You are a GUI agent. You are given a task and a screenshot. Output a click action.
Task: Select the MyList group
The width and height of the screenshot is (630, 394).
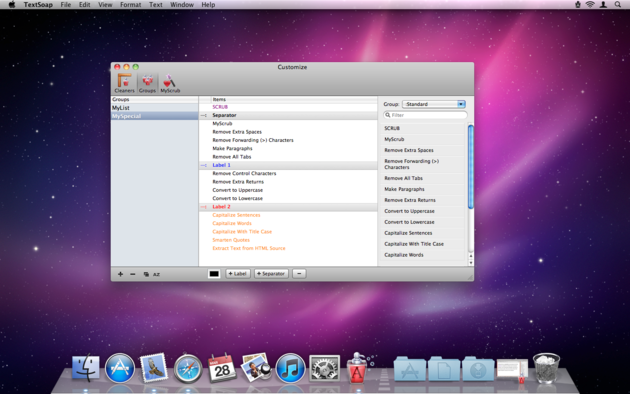coord(154,108)
